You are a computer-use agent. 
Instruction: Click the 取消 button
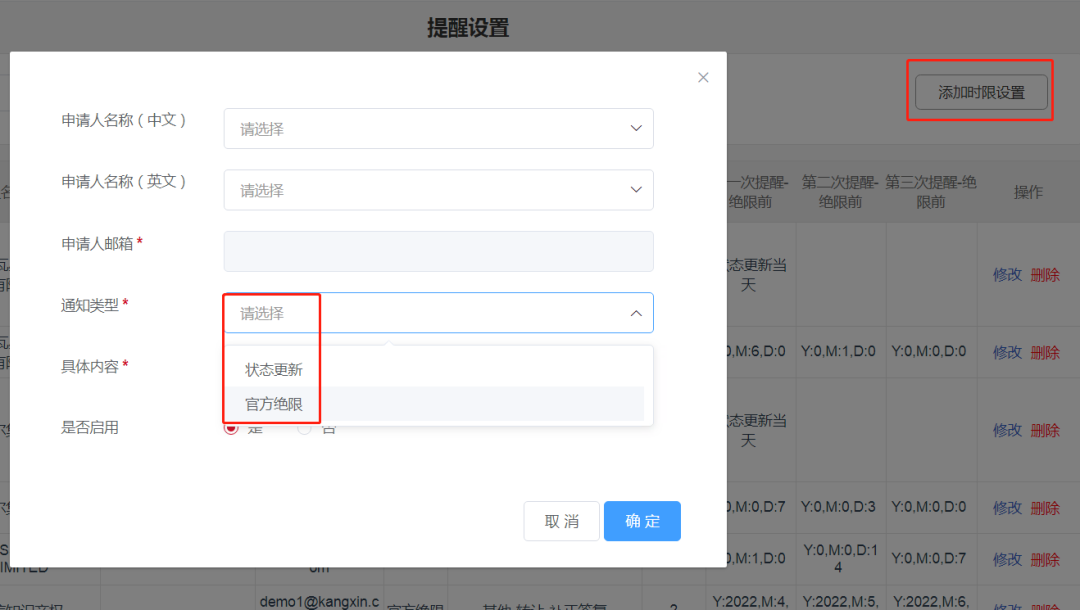click(x=561, y=520)
